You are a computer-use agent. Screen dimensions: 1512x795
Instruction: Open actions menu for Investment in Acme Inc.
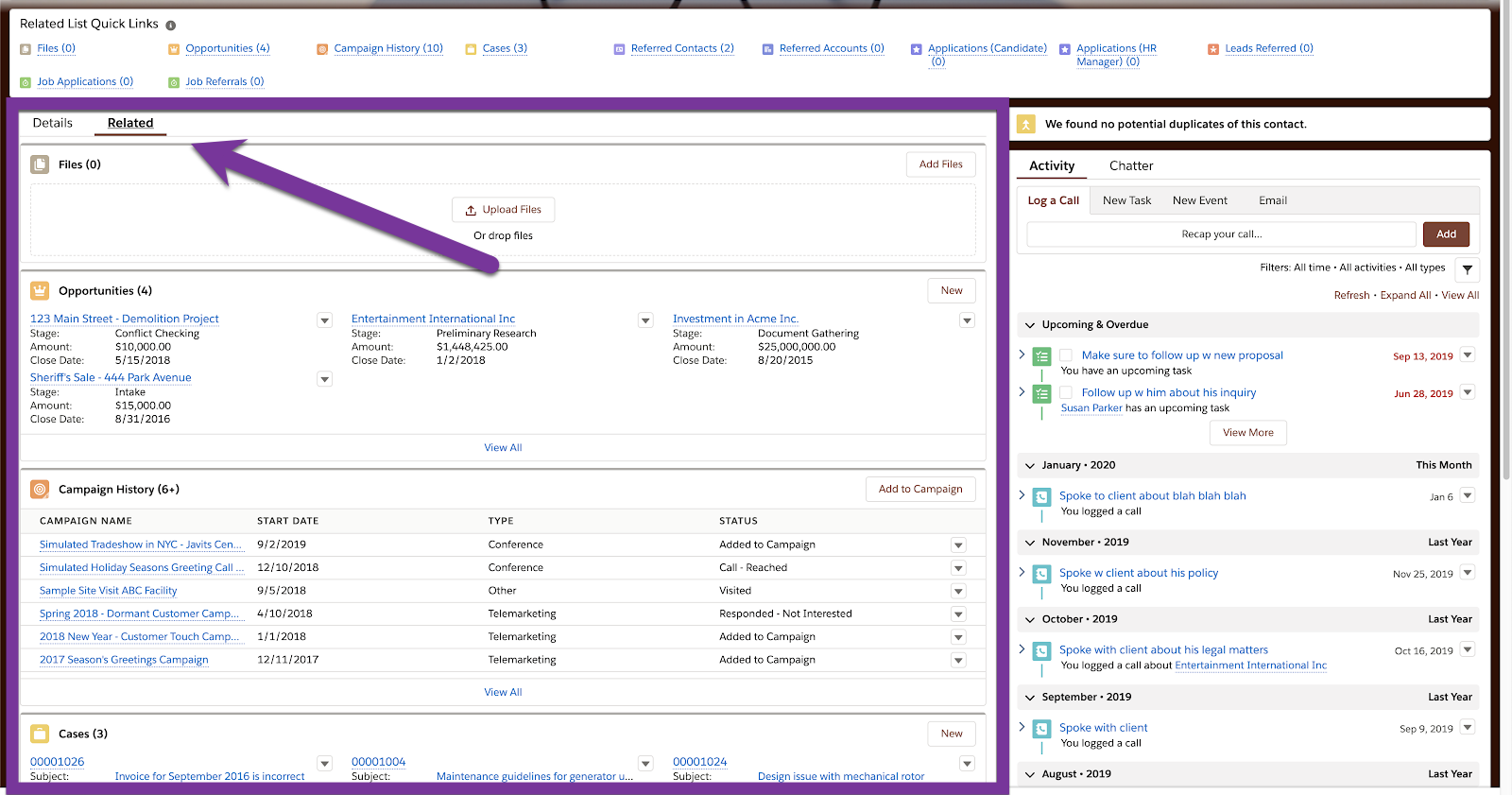[x=967, y=320]
